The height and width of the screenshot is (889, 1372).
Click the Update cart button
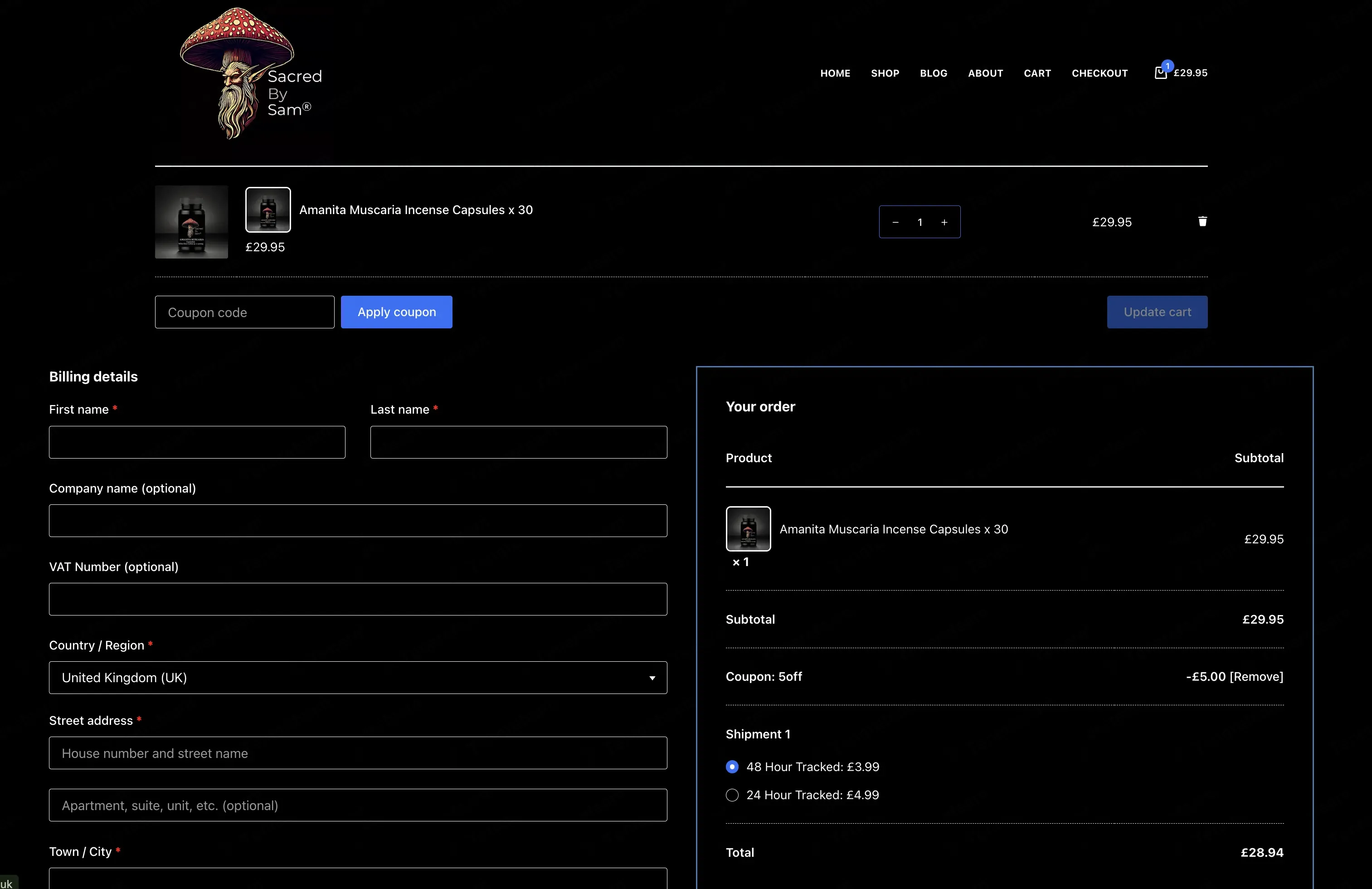click(1157, 312)
